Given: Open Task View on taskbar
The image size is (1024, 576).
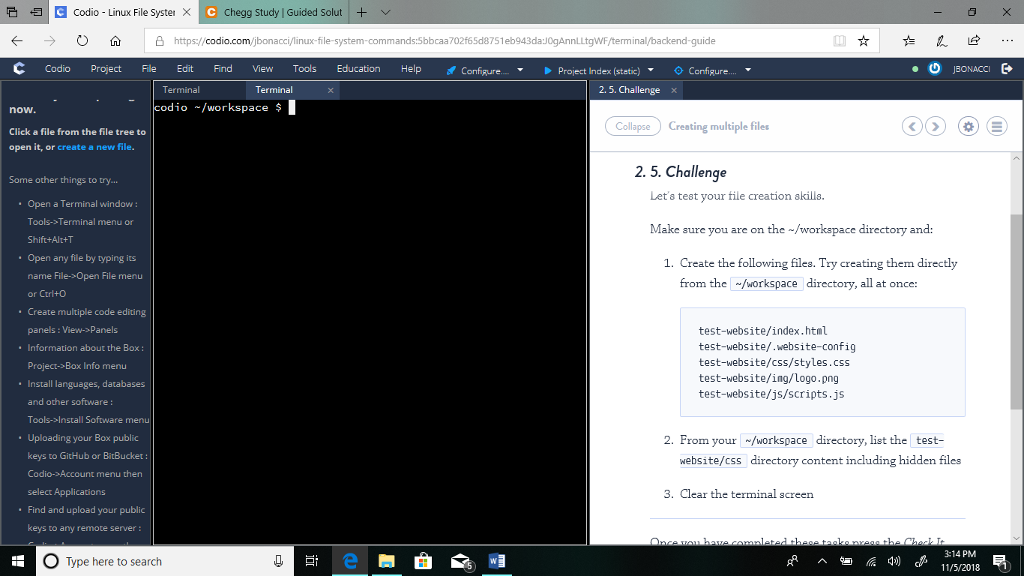Looking at the screenshot, I should click(x=312, y=561).
